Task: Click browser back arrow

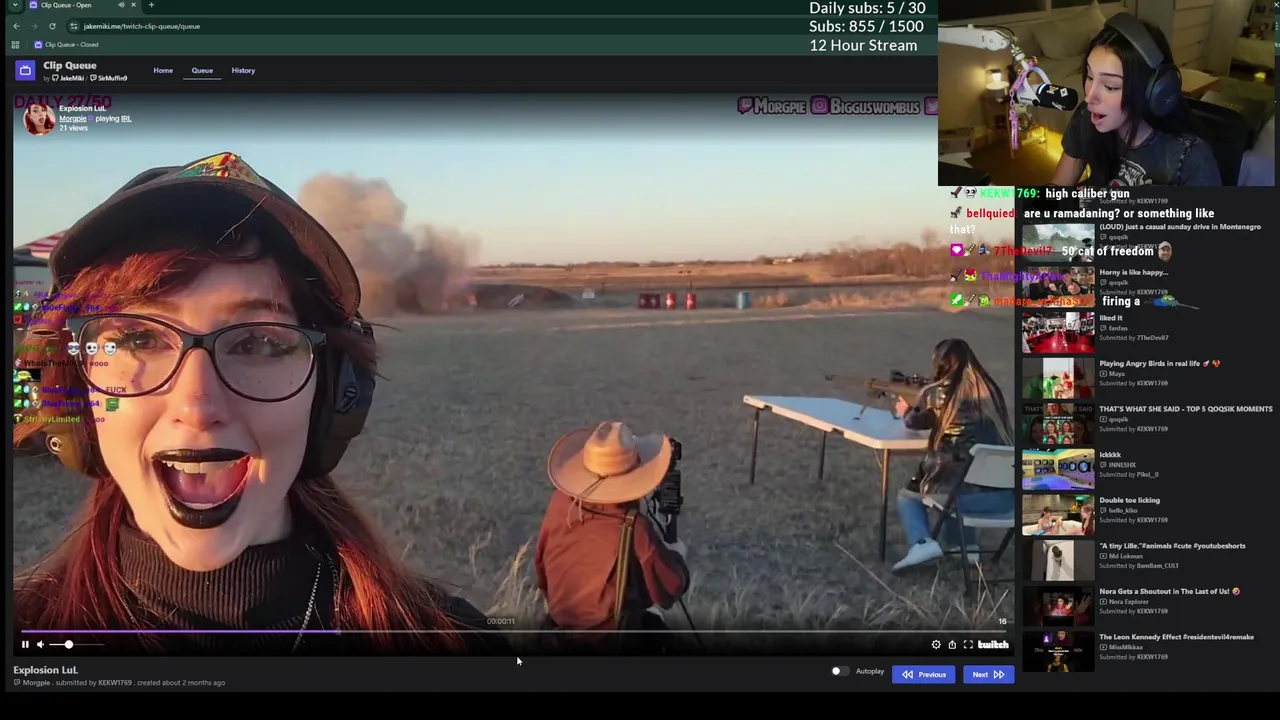Action: (x=16, y=26)
